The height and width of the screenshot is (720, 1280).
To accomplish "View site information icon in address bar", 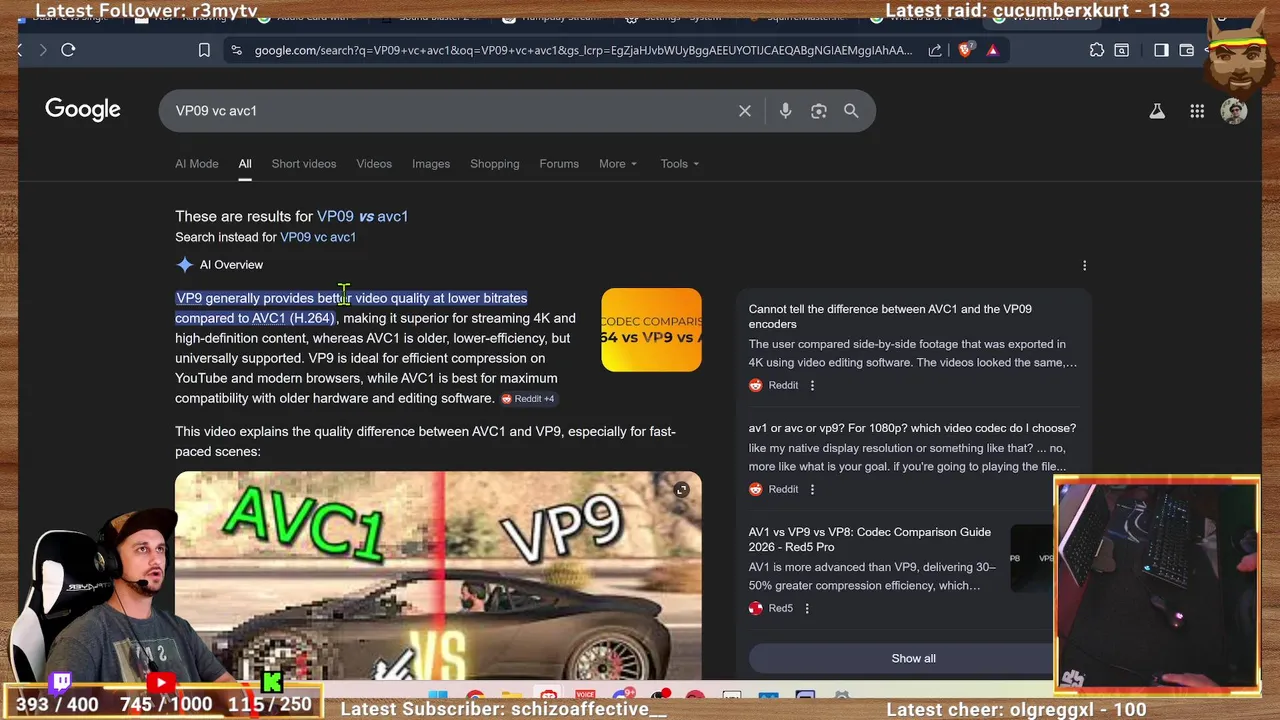I will (x=236, y=50).
